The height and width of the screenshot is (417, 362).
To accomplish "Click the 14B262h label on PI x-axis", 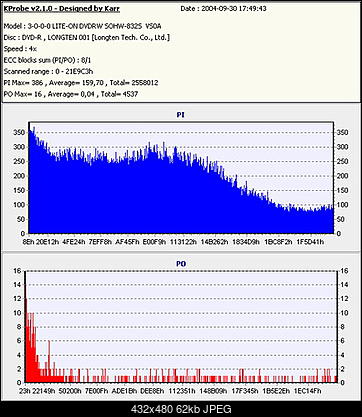I will [x=214, y=242].
